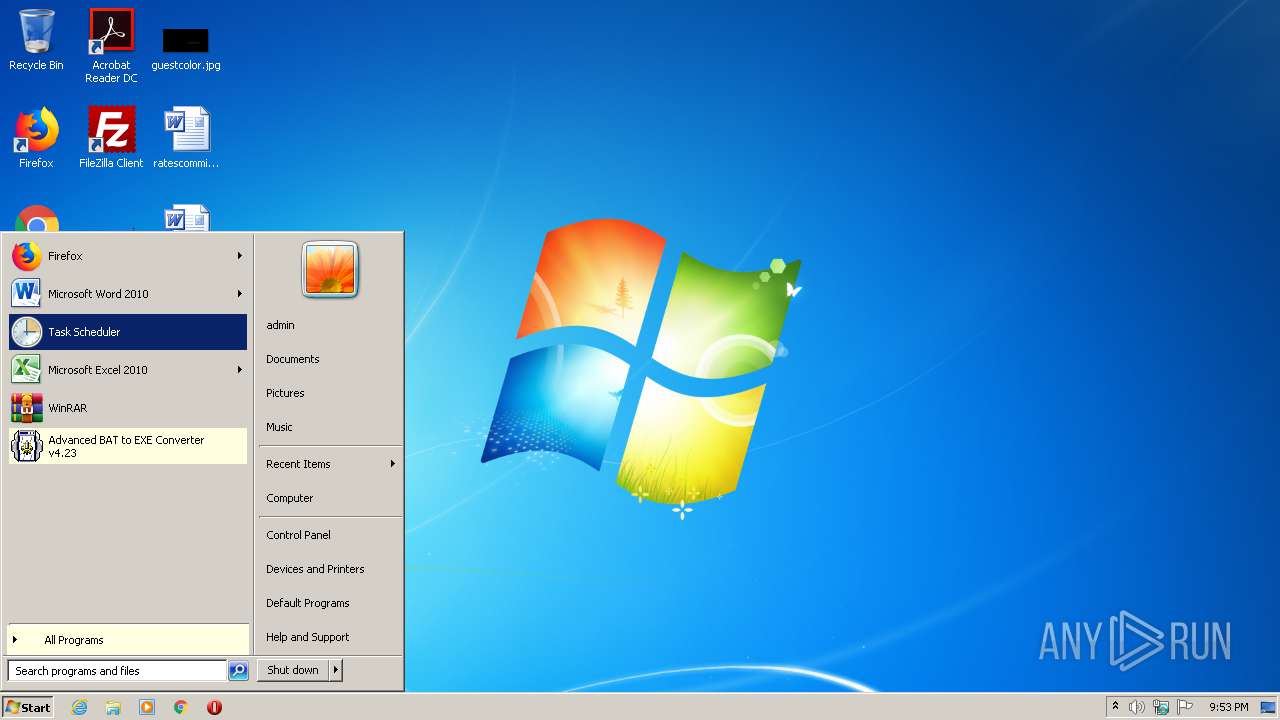The height and width of the screenshot is (720, 1280).
Task: Open the Pictures library
Action: (x=285, y=393)
